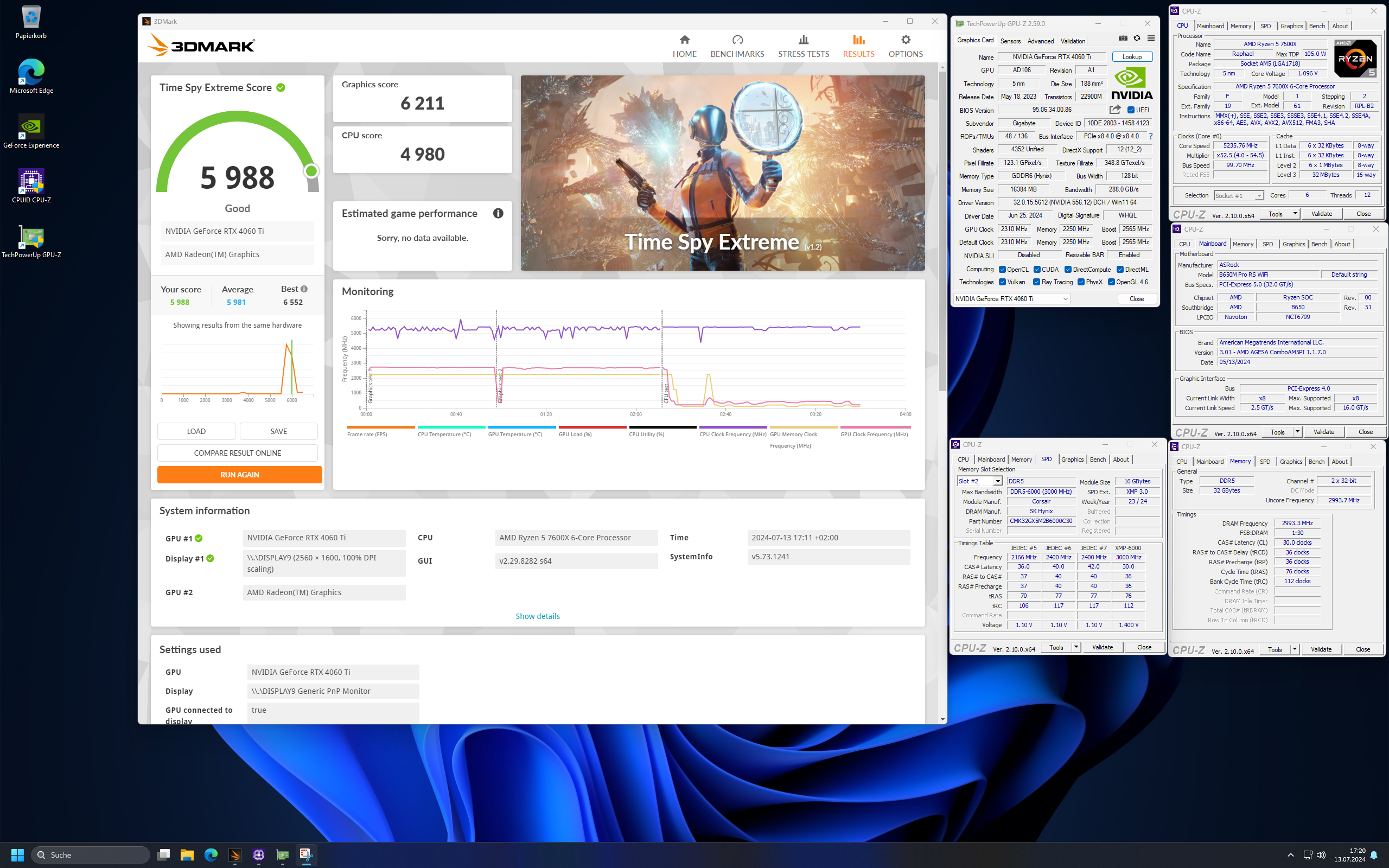Toggle OpenGL 4.6 checkbox in GPU-Z

(x=1111, y=282)
